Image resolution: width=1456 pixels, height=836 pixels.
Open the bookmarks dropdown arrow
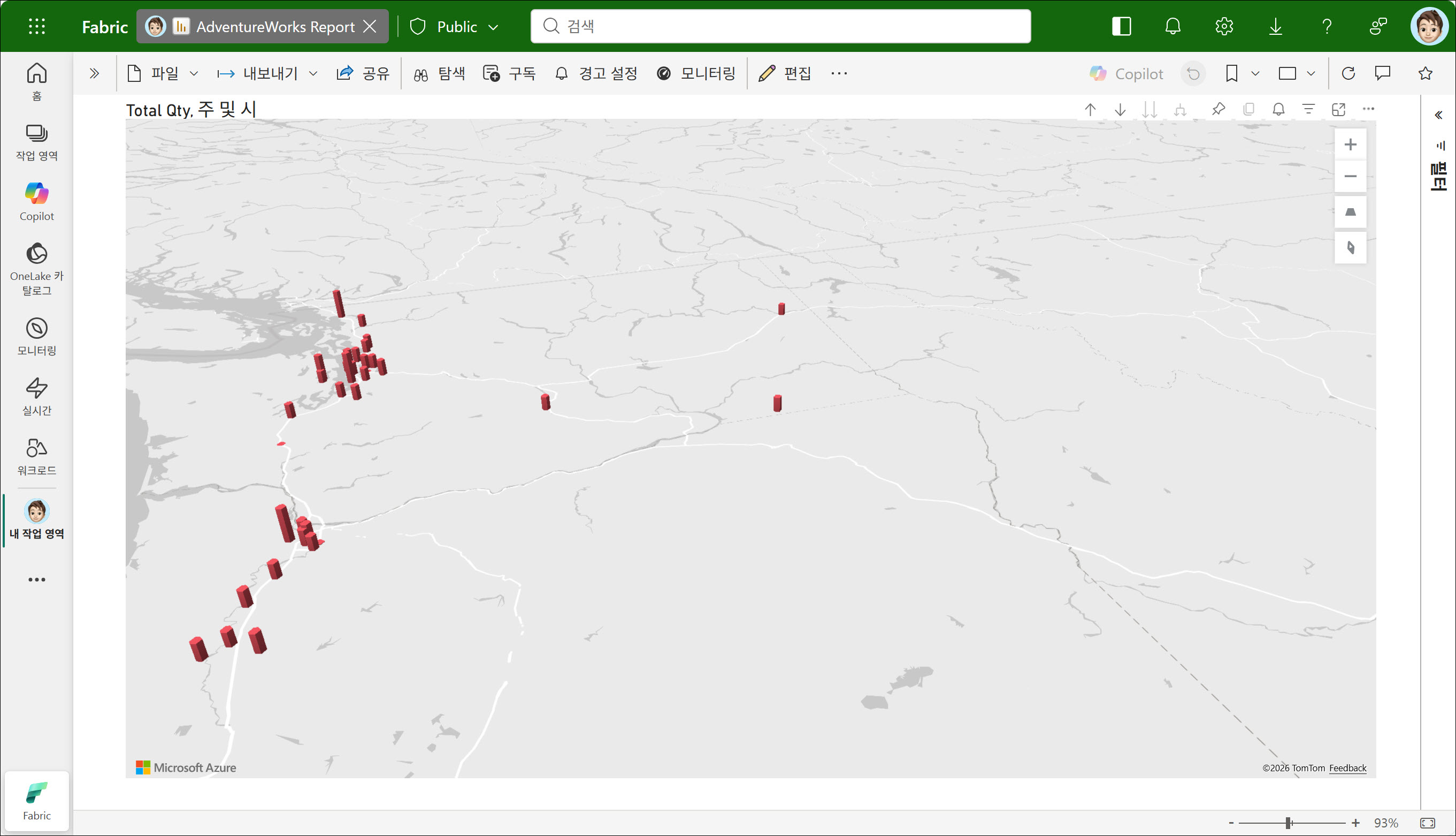coord(1255,73)
